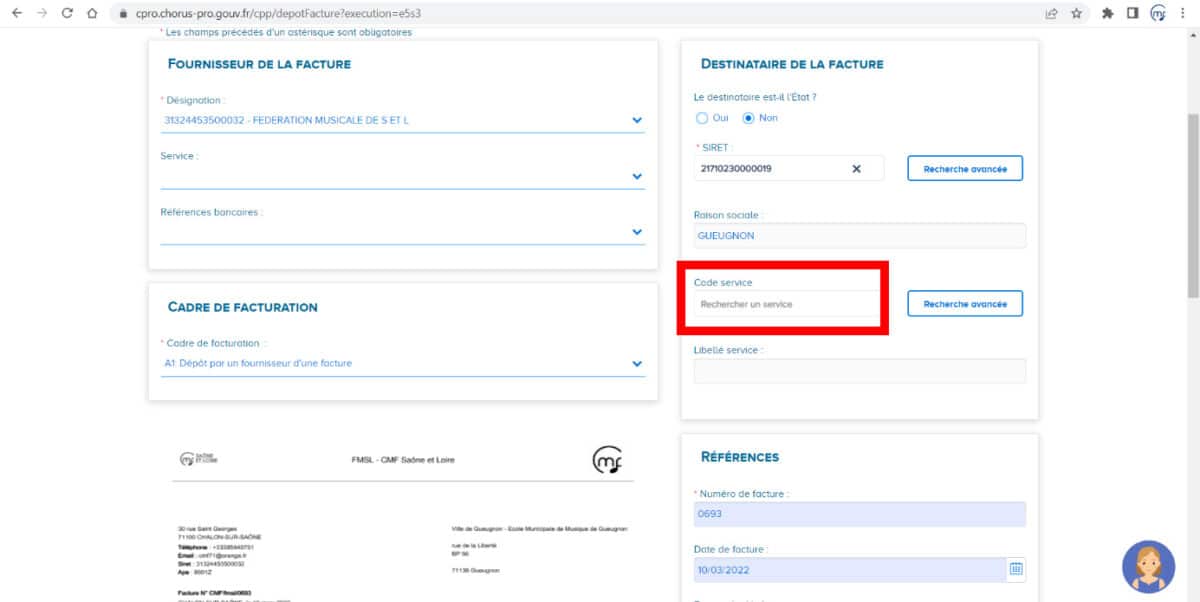This screenshot has width=1200, height=602.
Task: Clear the SIRET field with the X
Action: tap(858, 168)
